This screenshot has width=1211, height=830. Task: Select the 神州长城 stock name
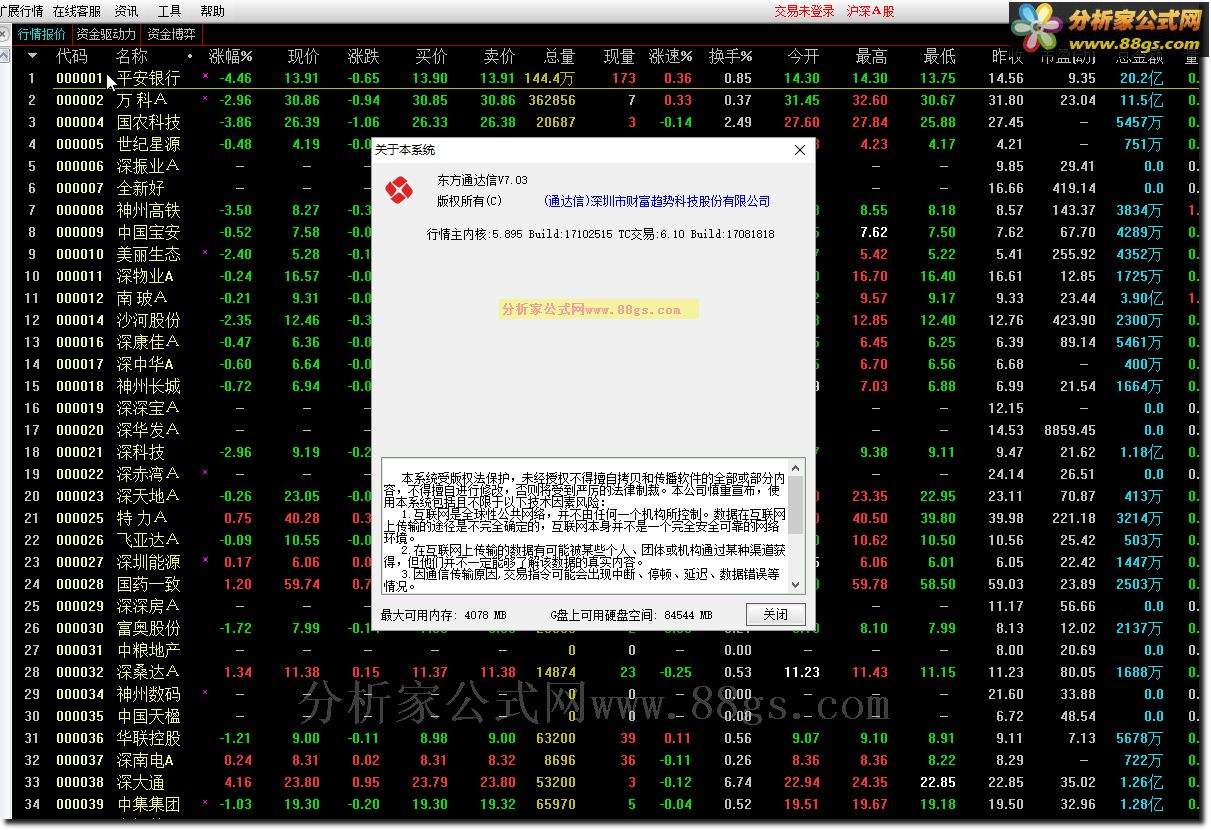coord(149,386)
